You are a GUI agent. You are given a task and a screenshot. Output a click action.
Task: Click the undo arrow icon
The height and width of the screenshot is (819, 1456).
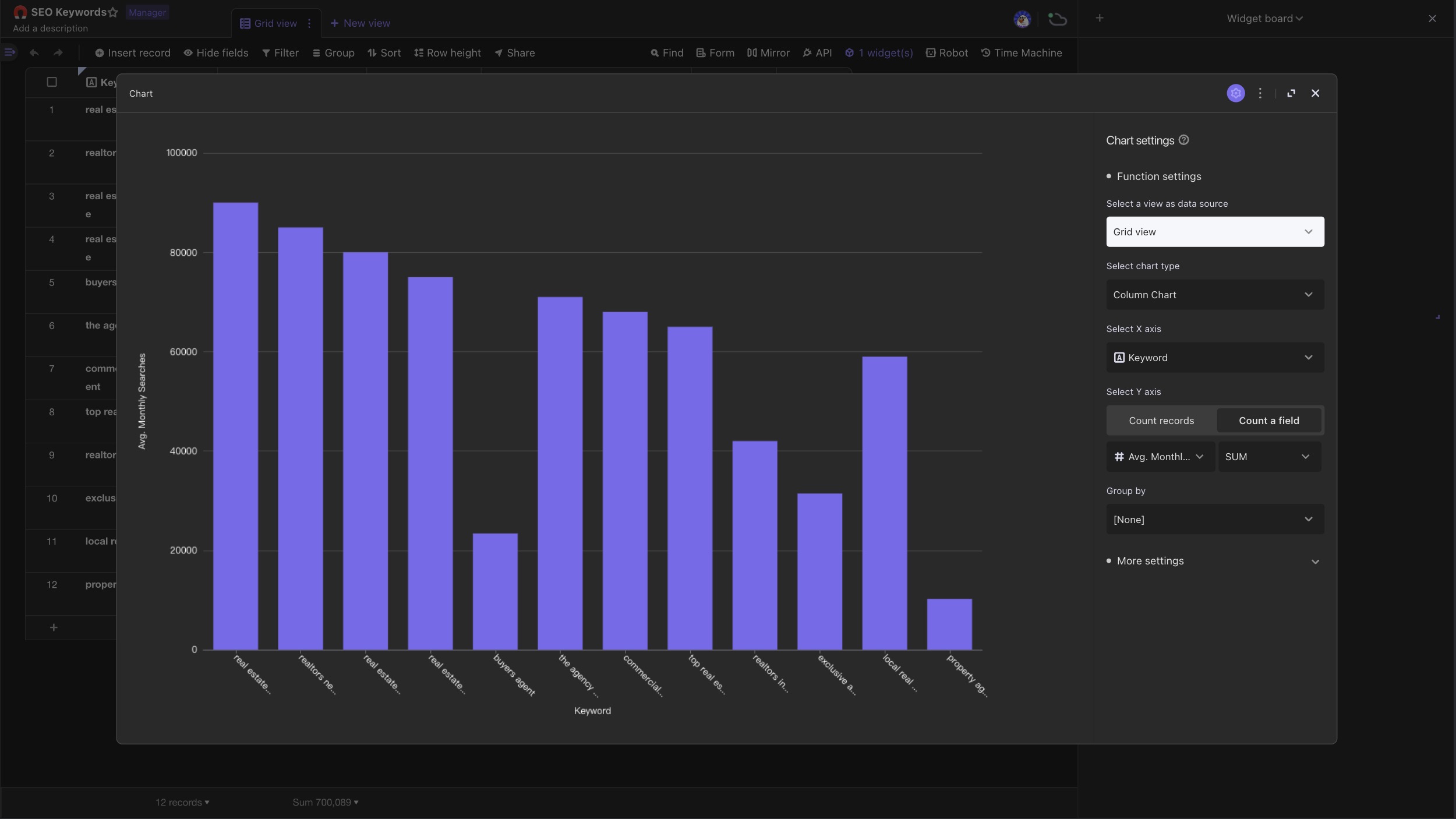pos(34,53)
